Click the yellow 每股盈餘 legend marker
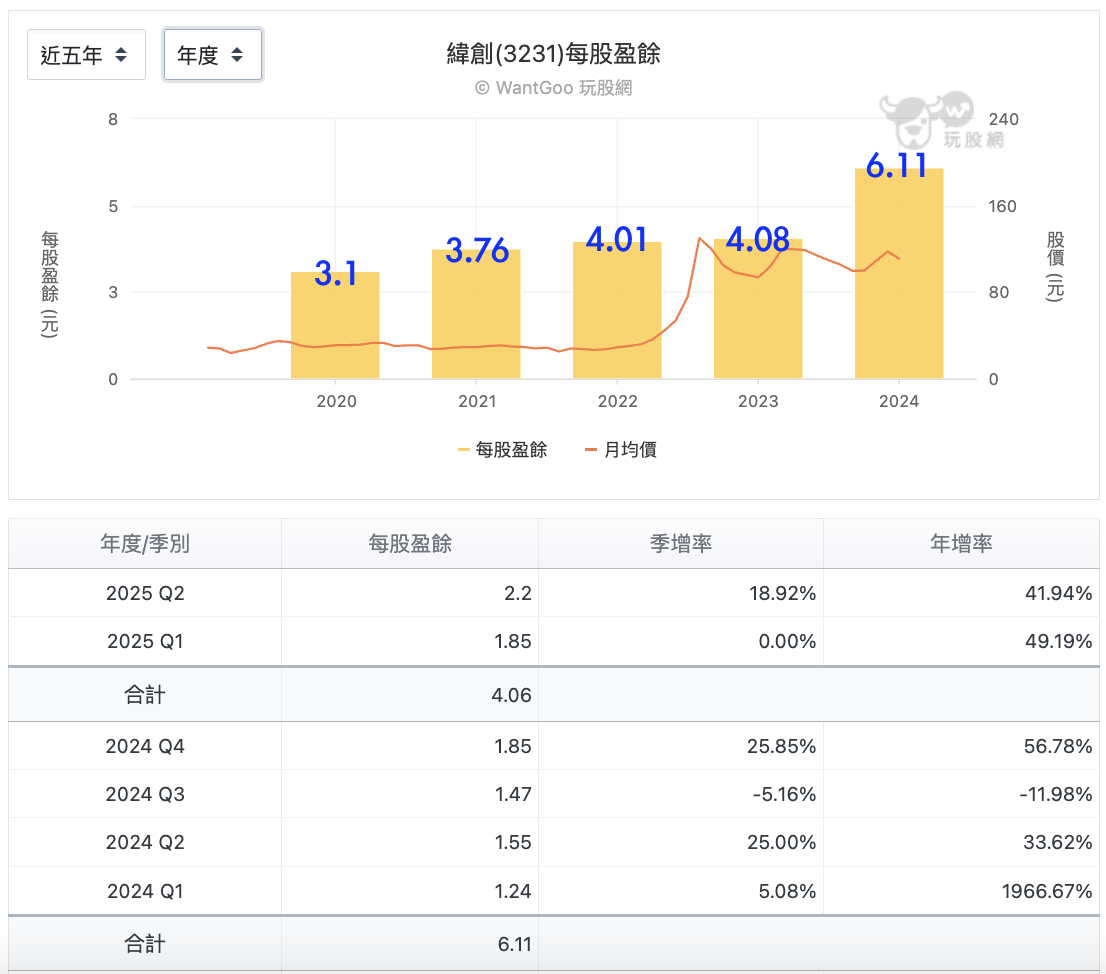1106x974 pixels. pos(463,449)
